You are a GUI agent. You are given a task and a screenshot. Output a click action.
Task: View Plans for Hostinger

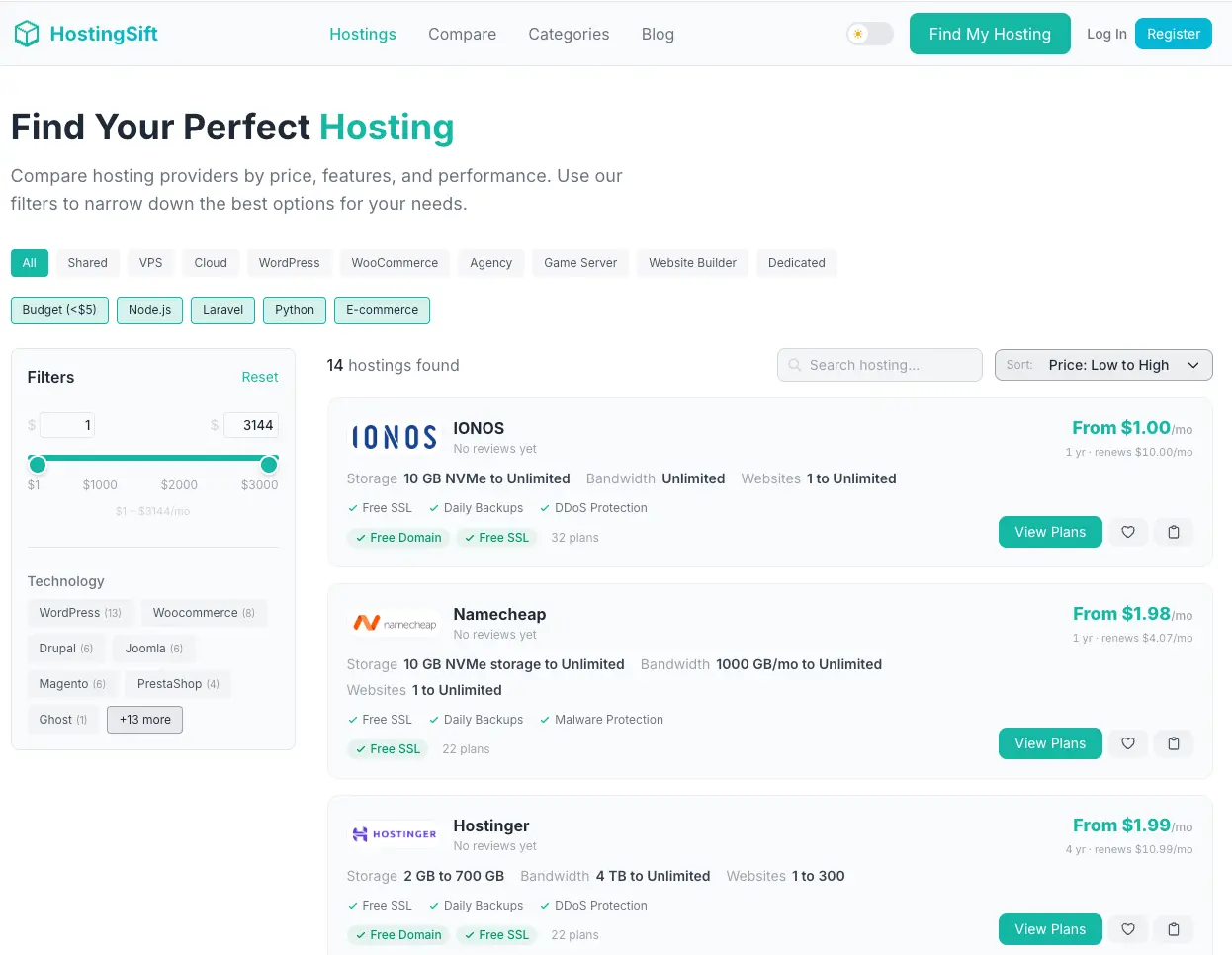[x=1050, y=929]
